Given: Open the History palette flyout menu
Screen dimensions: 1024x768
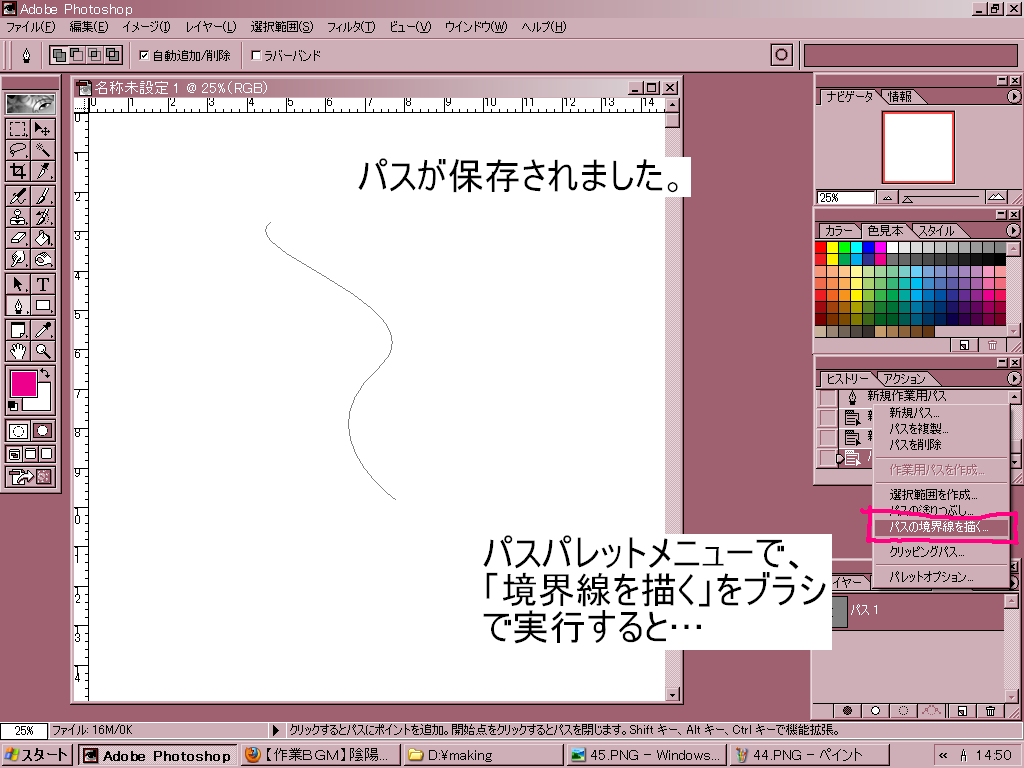Looking at the screenshot, I should pos(1013,379).
